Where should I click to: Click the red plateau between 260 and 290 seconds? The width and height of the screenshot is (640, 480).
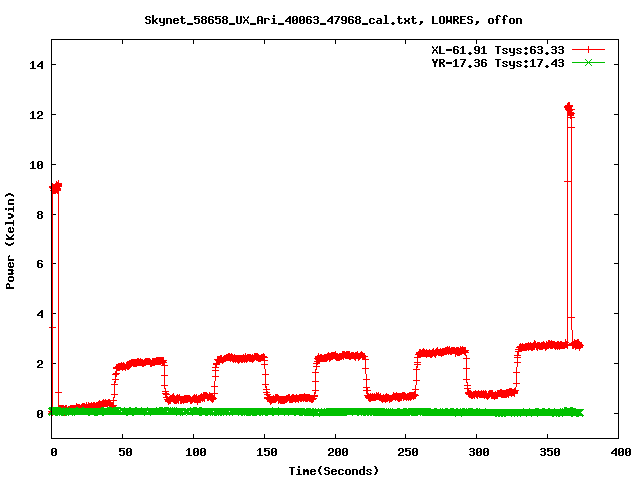[x=442, y=352]
